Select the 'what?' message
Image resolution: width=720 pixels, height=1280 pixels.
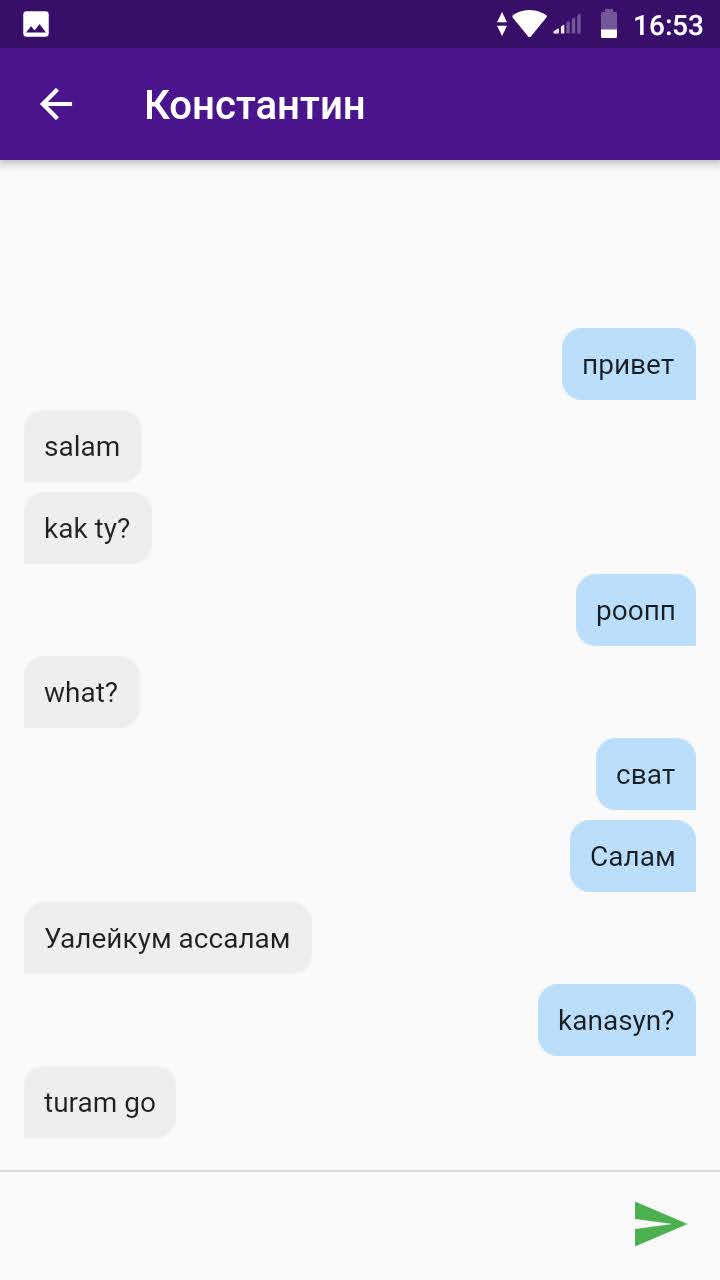click(82, 692)
